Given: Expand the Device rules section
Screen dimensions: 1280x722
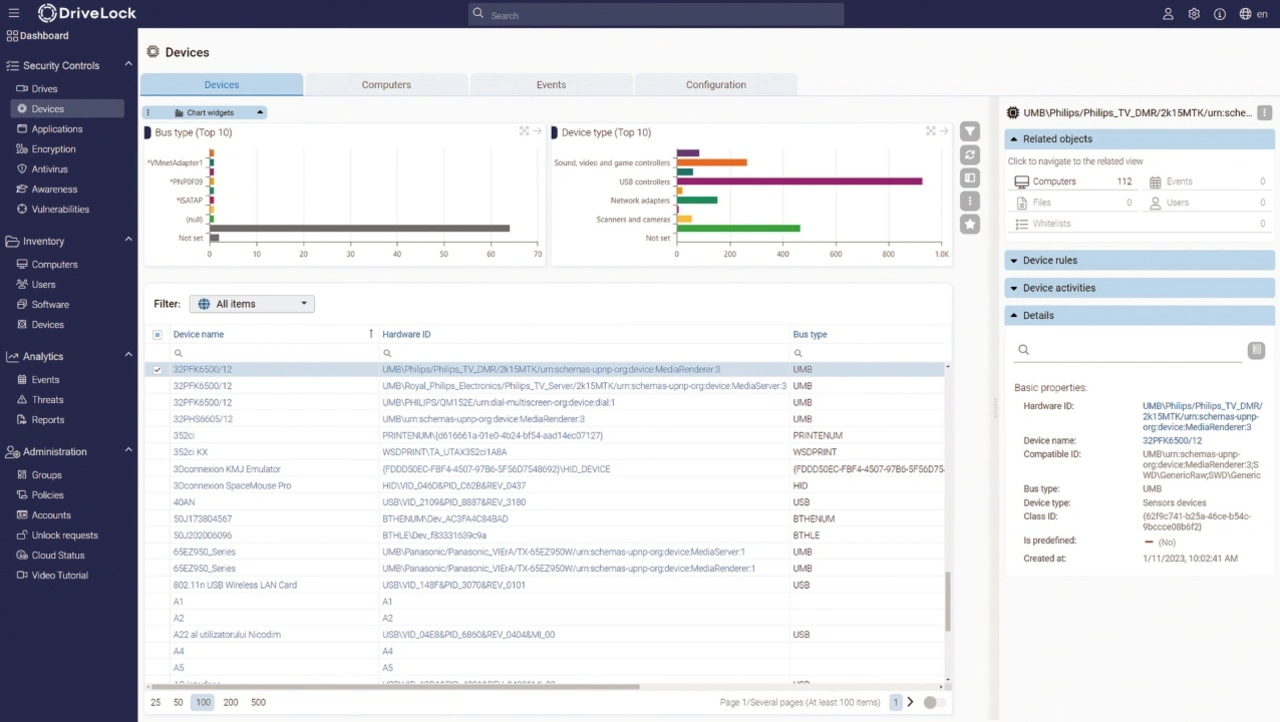Looking at the screenshot, I should (x=1139, y=260).
